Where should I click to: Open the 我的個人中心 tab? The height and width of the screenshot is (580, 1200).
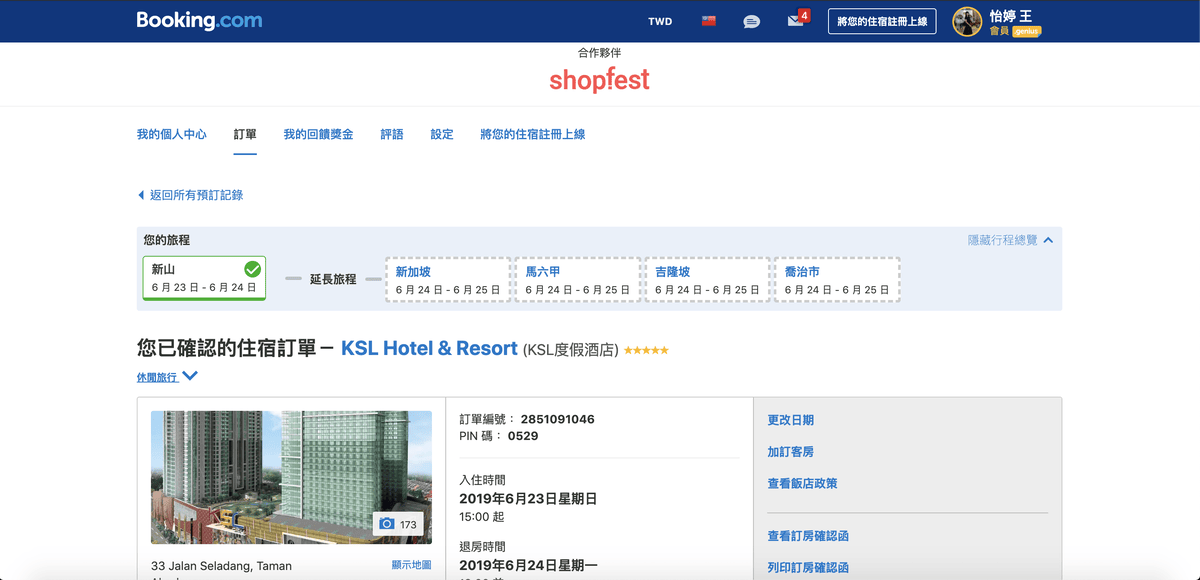(x=172, y=134)
